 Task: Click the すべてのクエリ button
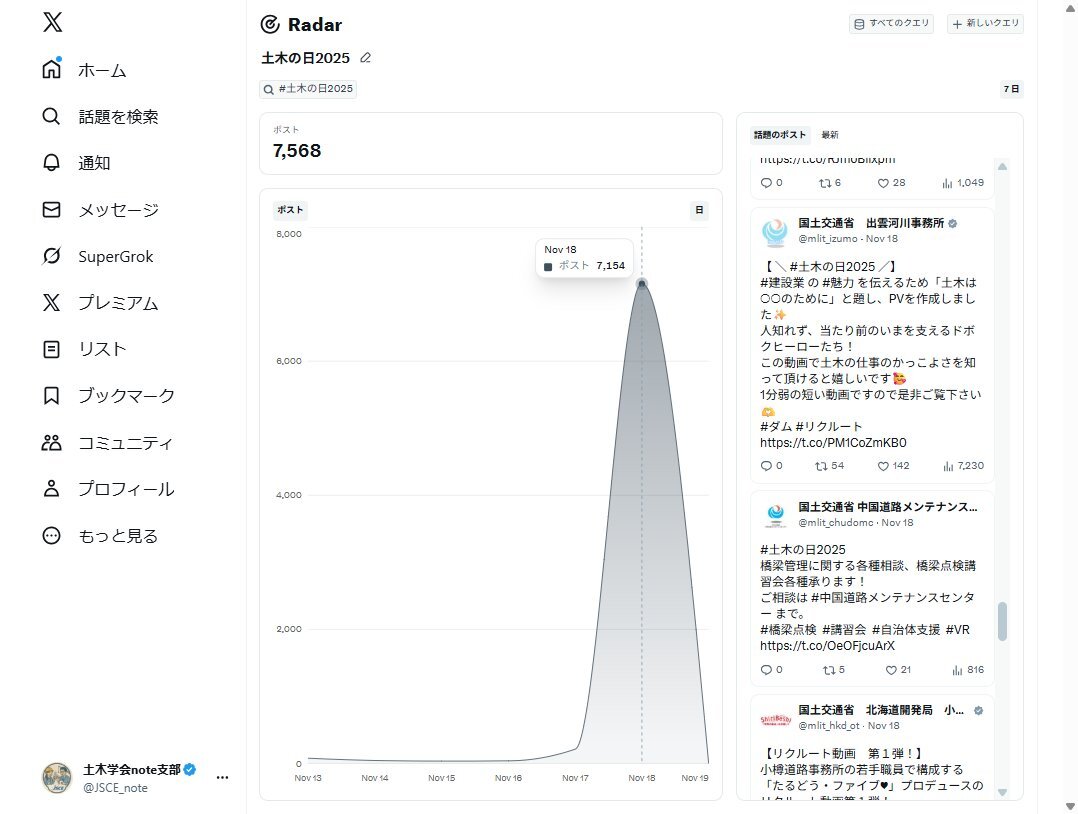pos(890,24)
